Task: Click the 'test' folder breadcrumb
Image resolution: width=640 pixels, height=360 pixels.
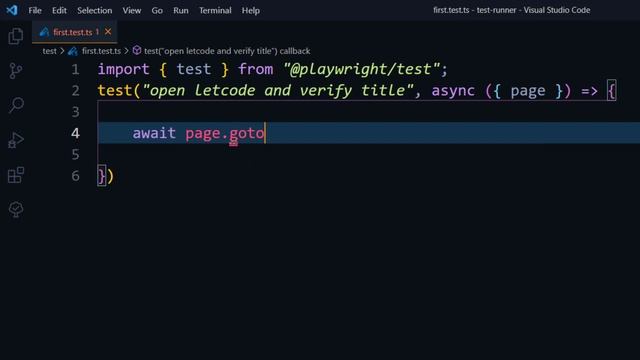Action: pos(49,51)
